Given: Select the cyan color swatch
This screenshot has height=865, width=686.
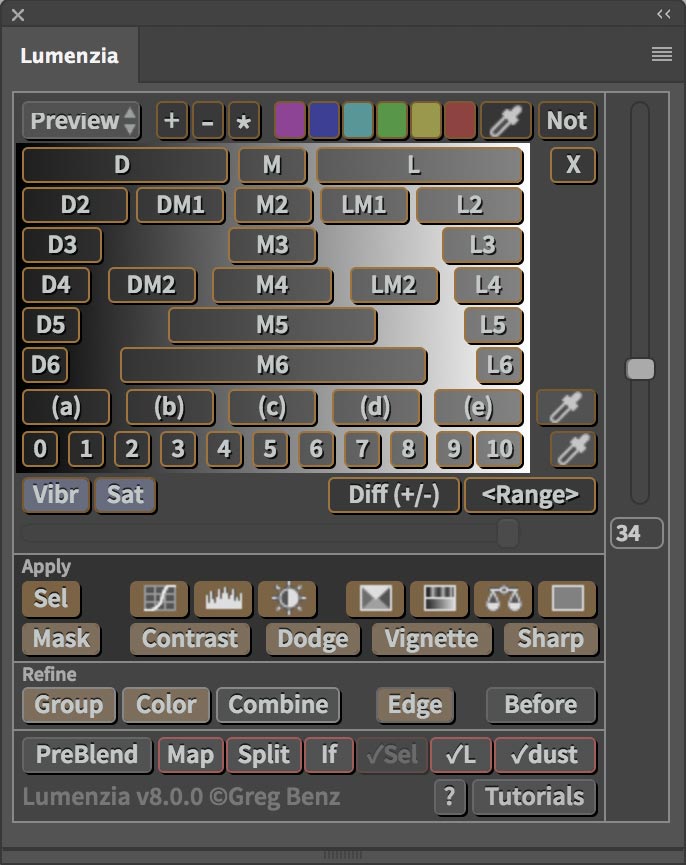Looking at the screenshot, I should (358, 120).
